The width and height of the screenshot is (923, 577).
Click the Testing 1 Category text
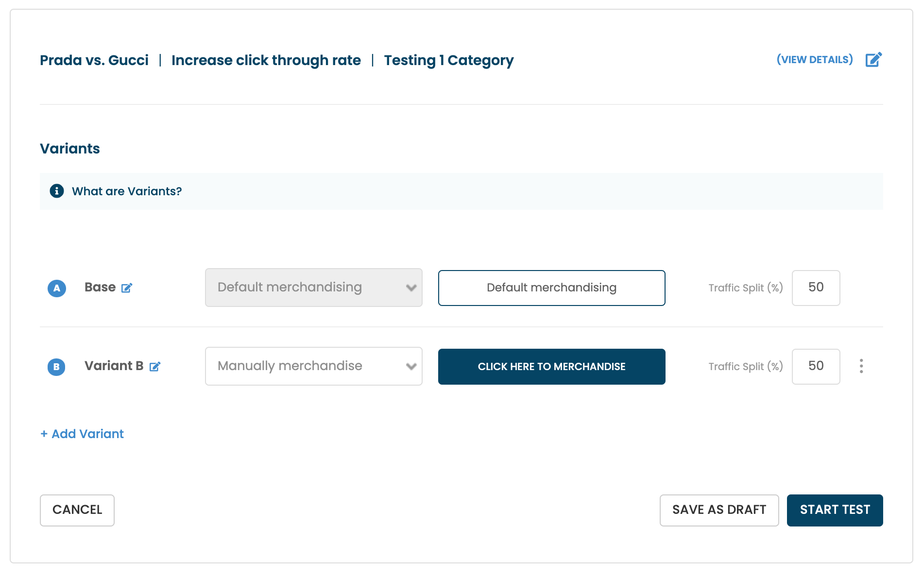tap(449, 60)
